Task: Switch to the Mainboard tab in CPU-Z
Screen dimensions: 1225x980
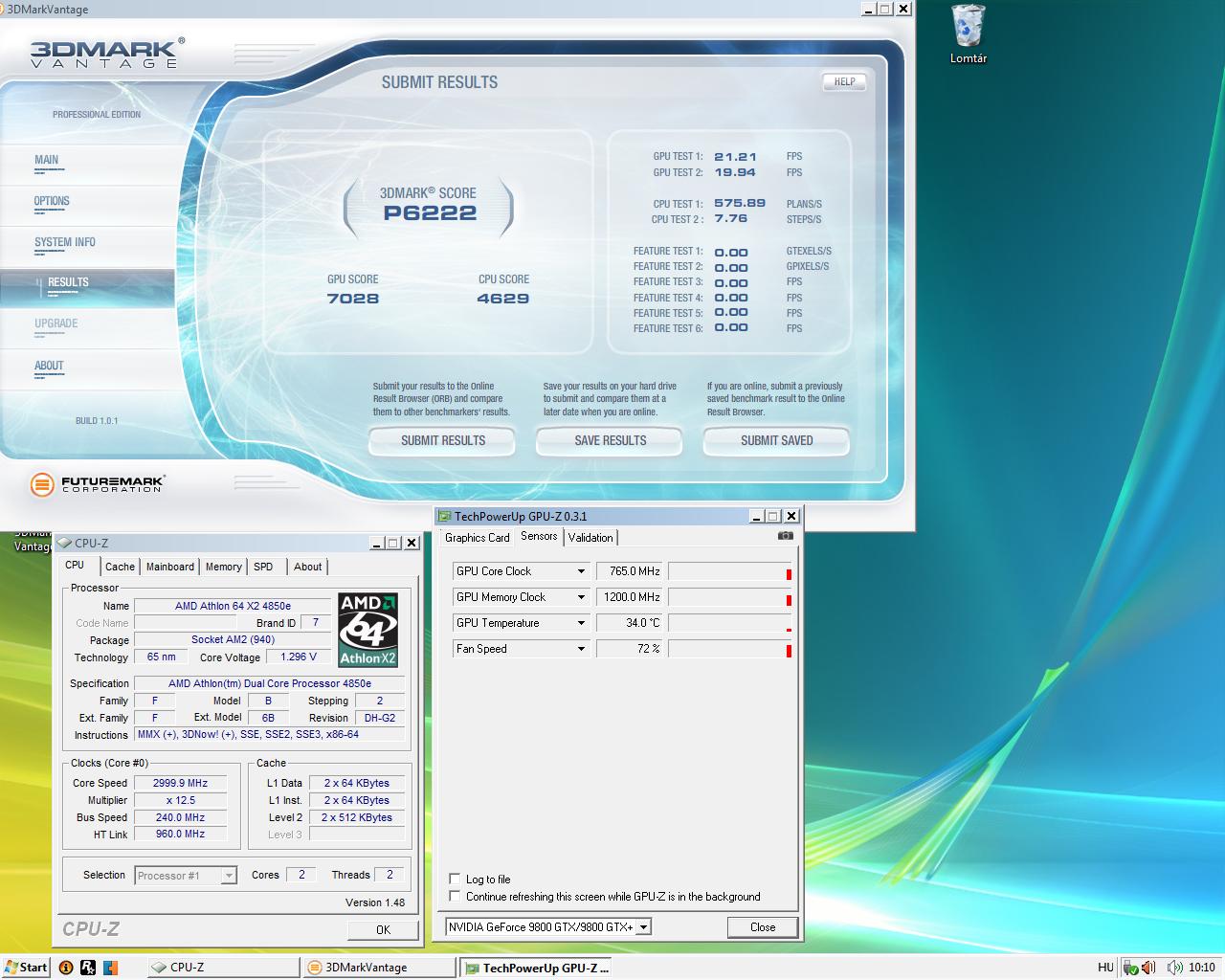Action: point(170,567)
